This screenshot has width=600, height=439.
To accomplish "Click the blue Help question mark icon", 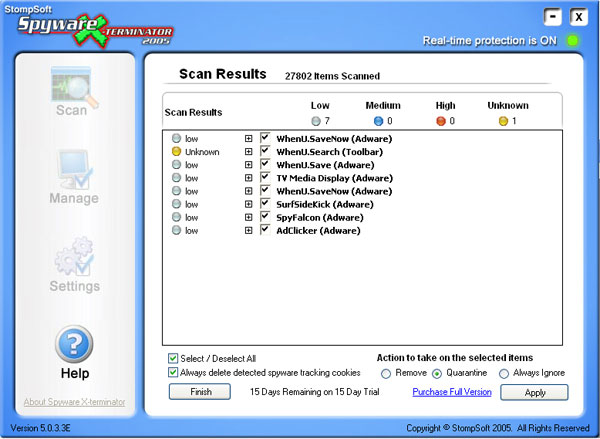I will coord(74,344).
